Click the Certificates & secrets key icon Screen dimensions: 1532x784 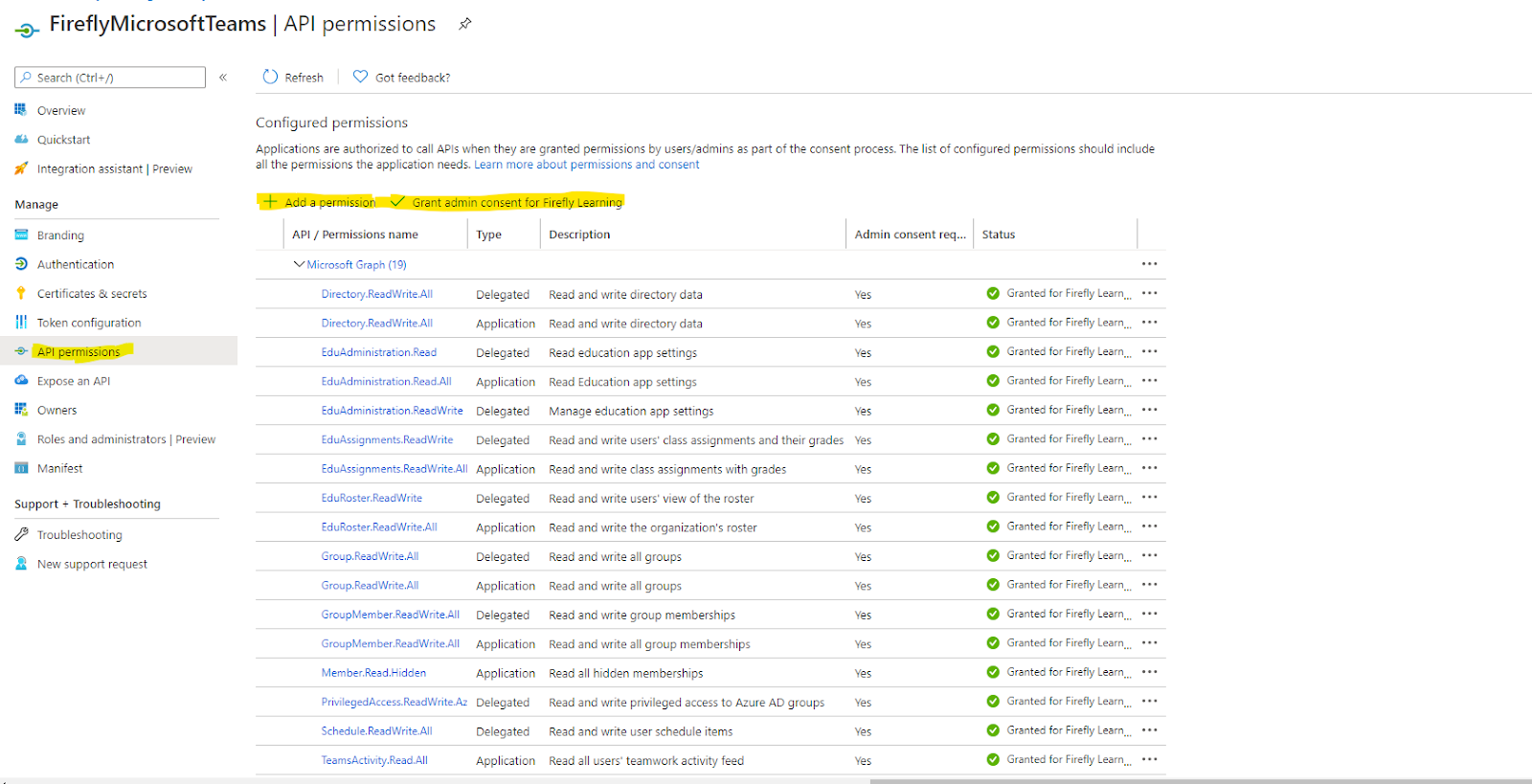21,293
